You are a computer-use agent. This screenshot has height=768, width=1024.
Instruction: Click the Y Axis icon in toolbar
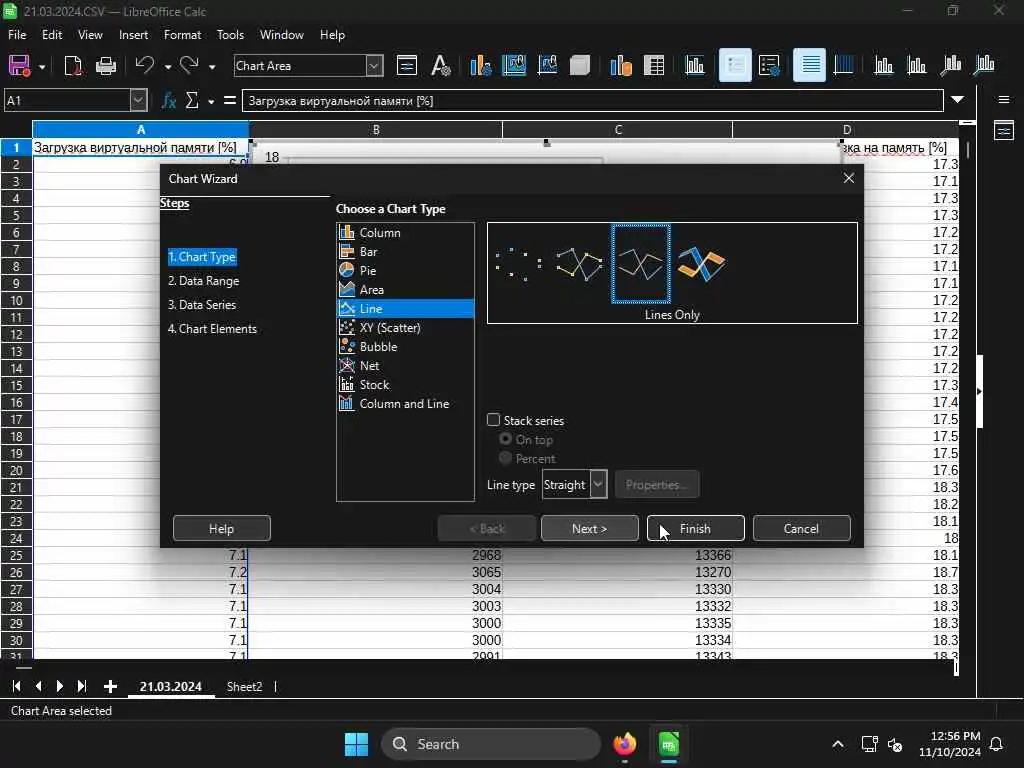point(916,65)
